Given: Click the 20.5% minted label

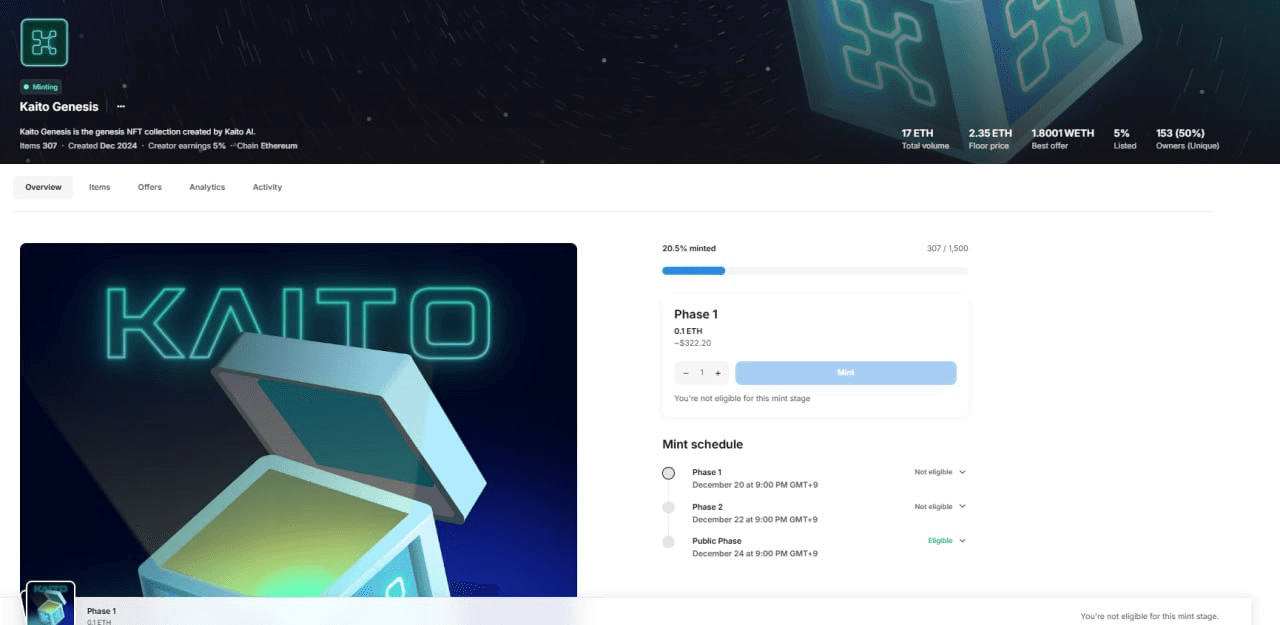Looking at the screenshot, I should click(x=689, y=248).
